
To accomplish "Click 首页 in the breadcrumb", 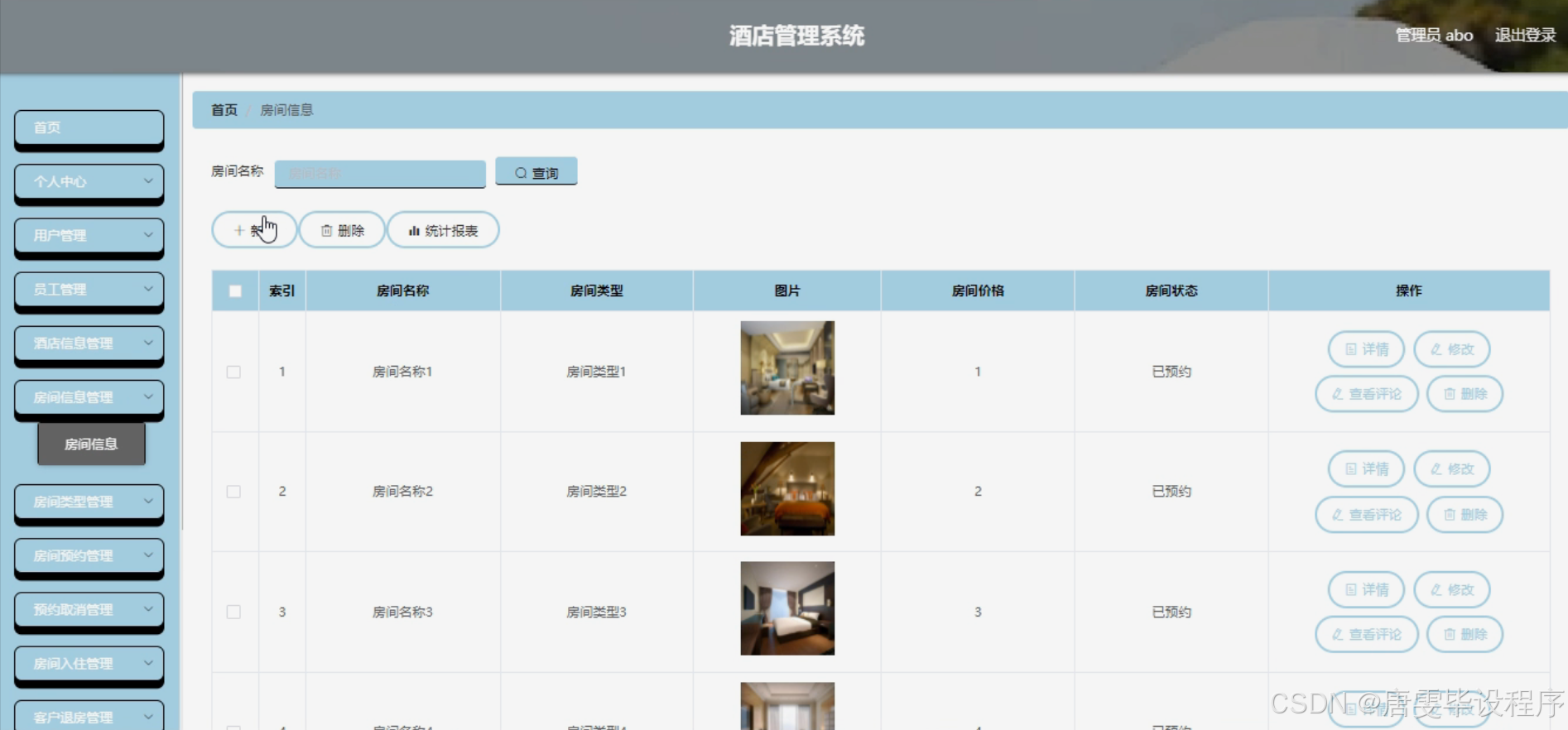I will [x=224, y=110].
